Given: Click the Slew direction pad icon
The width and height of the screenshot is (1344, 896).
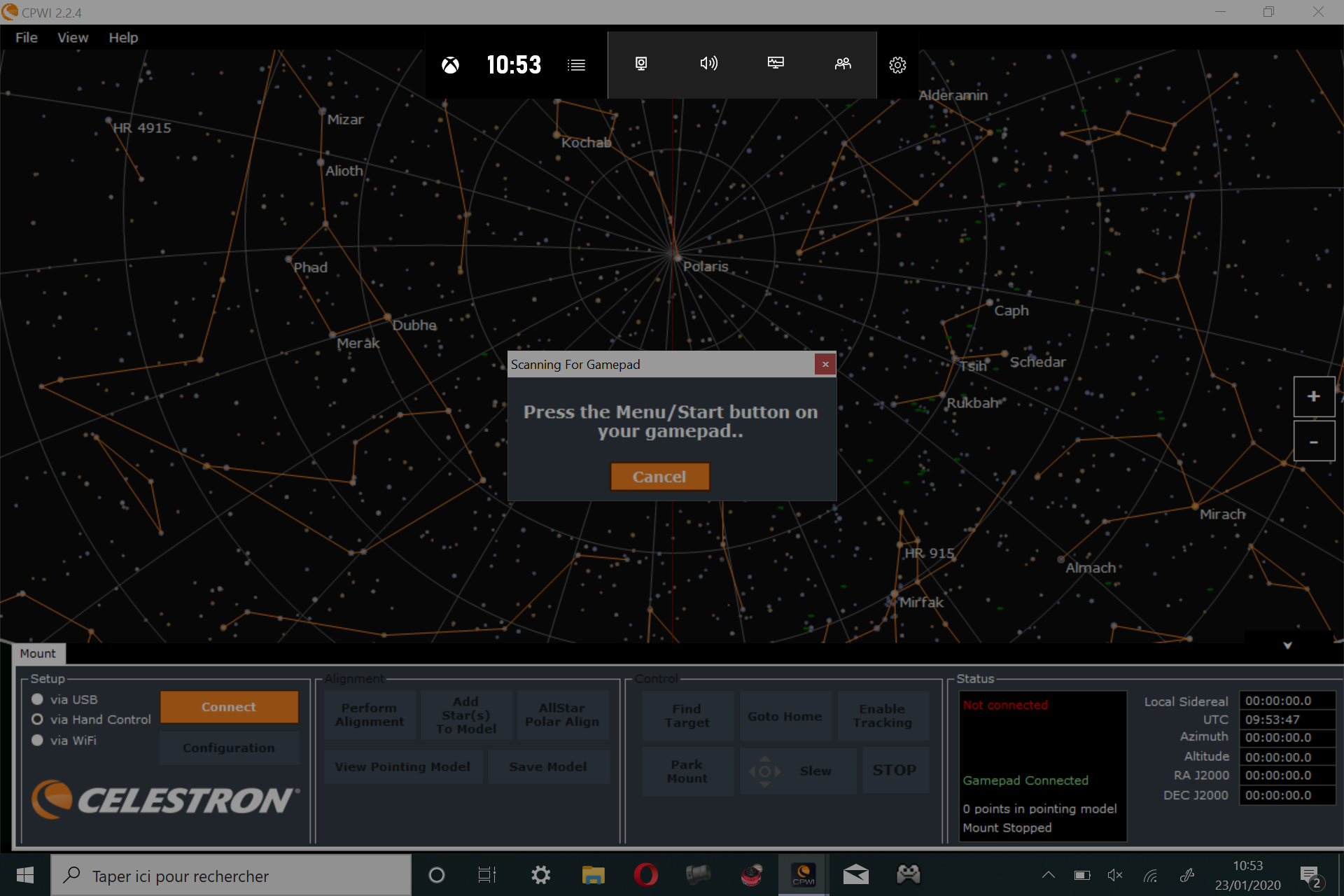Looking at the screenshot, I should (x=765, y=771).
